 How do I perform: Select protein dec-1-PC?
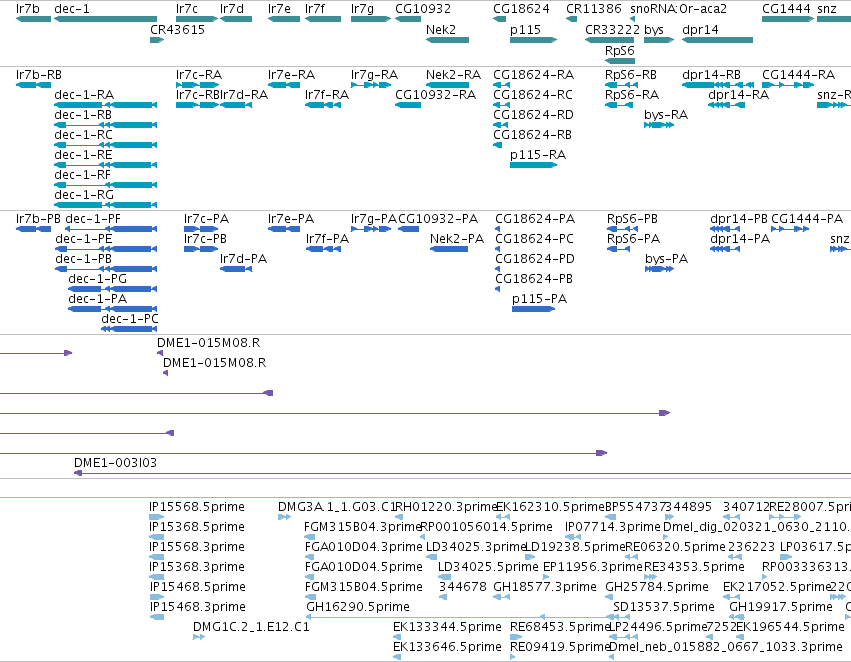click(x=129, y=329)
